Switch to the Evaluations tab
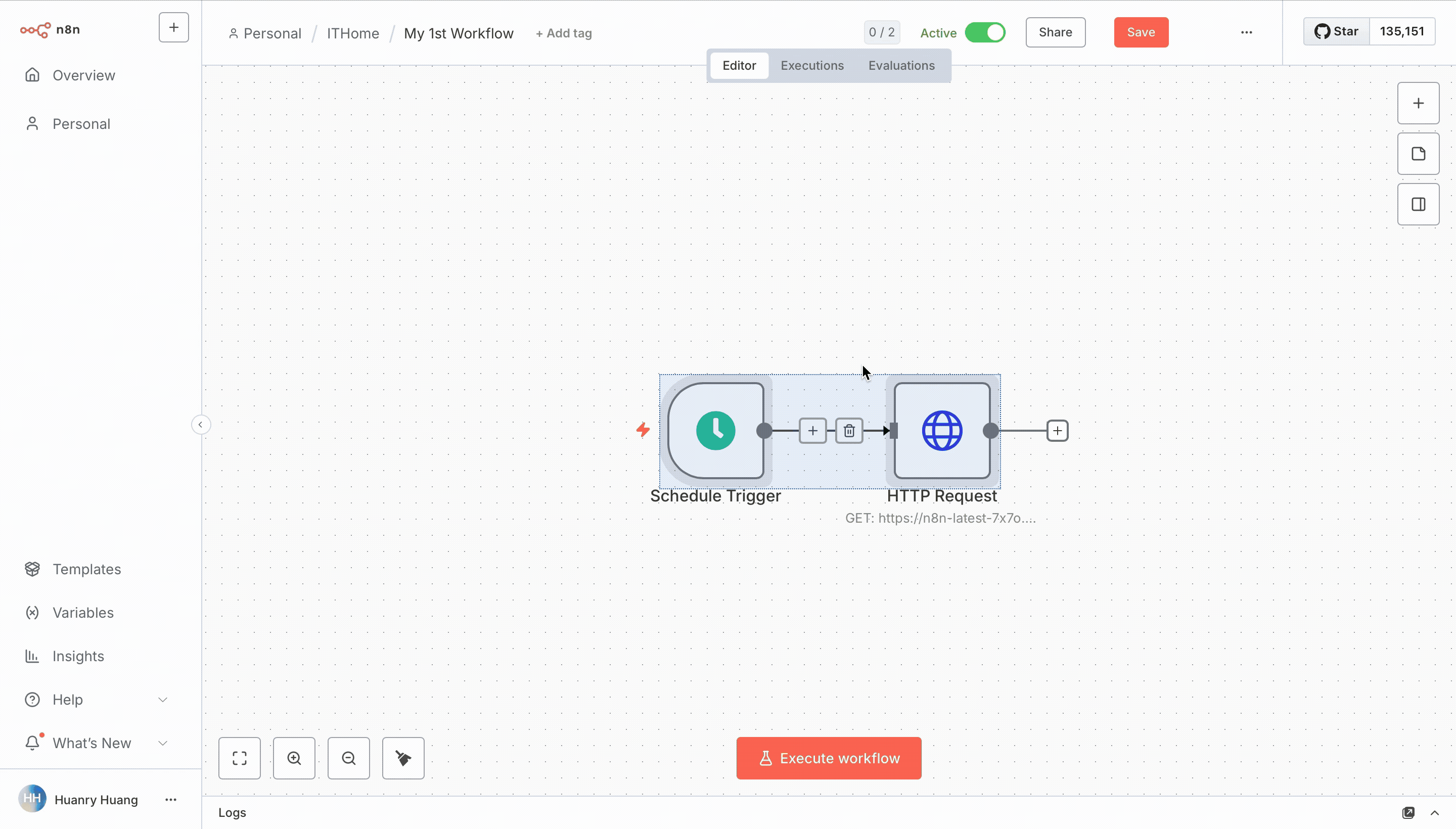The height and width of the screenshot is (829, 1456). point(901,66)
